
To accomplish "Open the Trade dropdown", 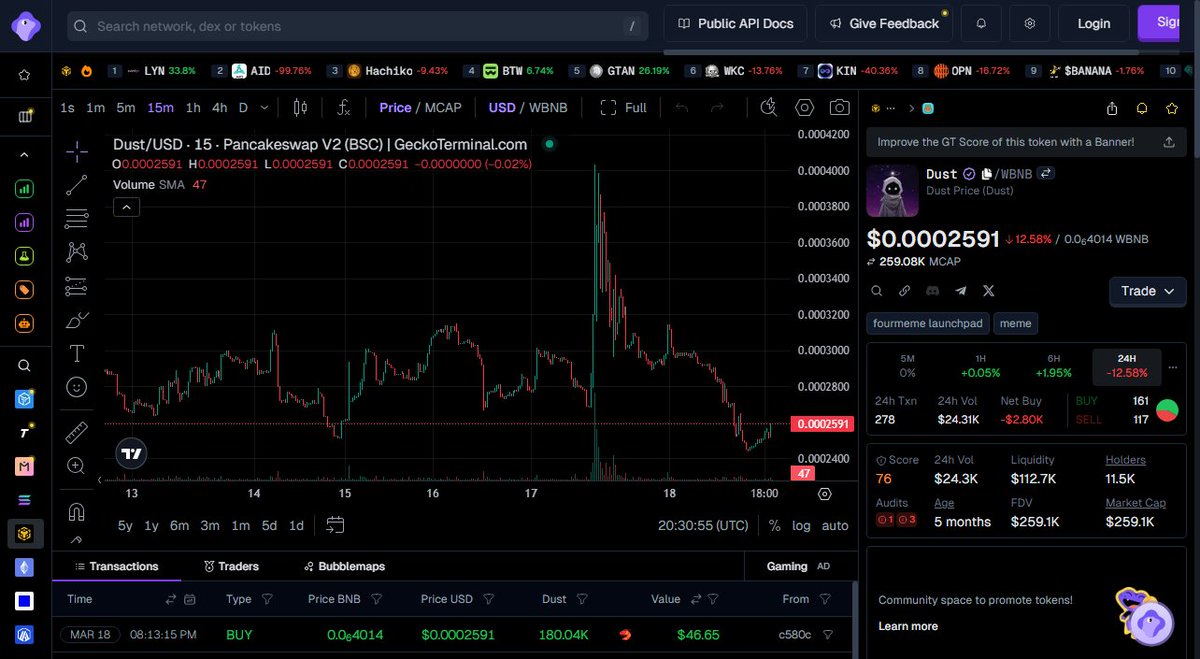I will pyautogui.click(x=1148, y=291).
